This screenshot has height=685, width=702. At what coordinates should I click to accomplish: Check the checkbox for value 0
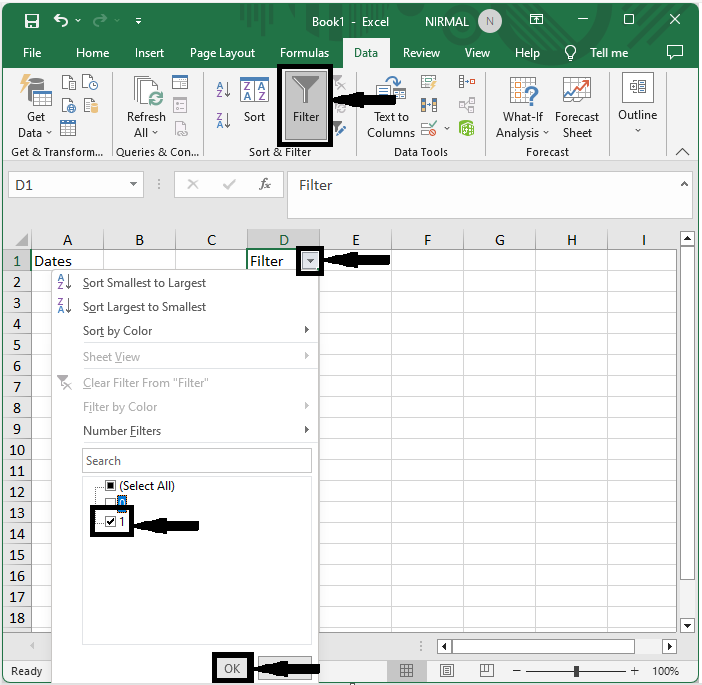click(111, 503)
